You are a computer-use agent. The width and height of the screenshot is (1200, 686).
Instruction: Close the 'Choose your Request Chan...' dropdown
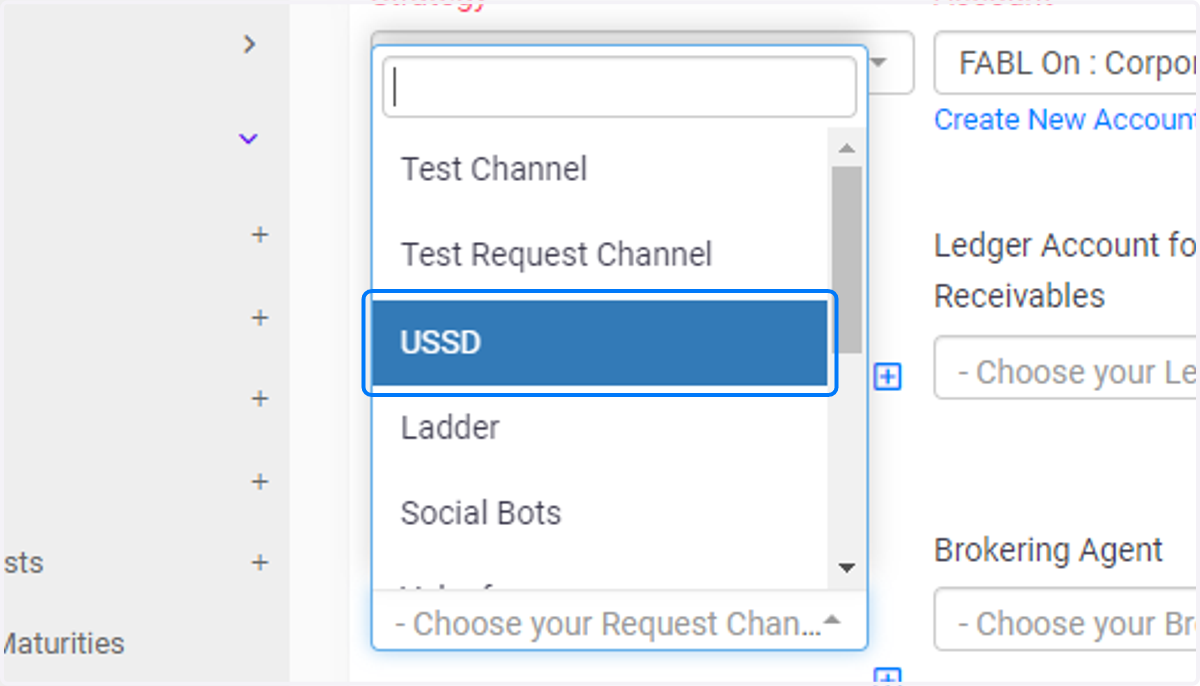tap(619, 623)
